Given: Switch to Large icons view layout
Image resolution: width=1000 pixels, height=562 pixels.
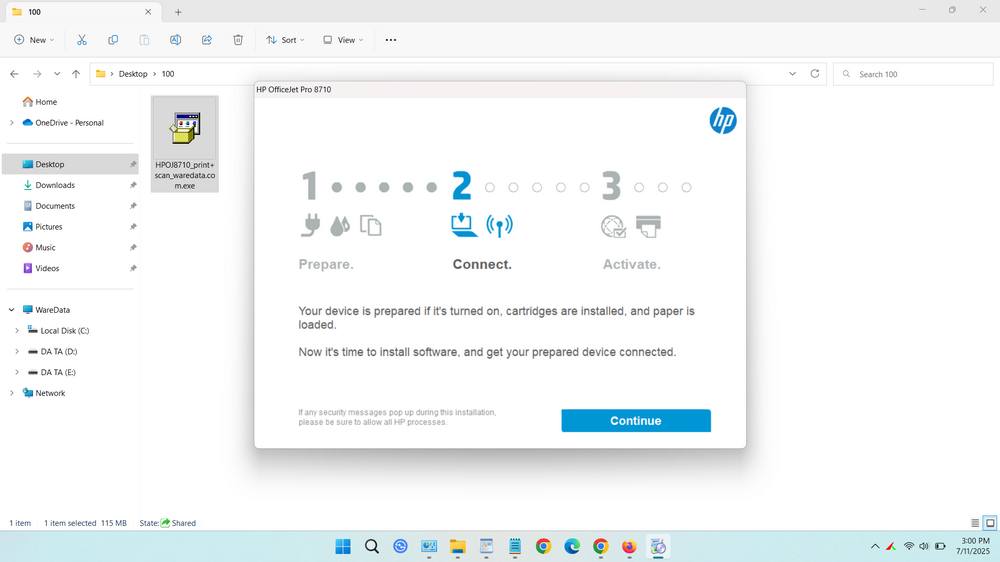Looking at the screenshot, I should (990, 523).
